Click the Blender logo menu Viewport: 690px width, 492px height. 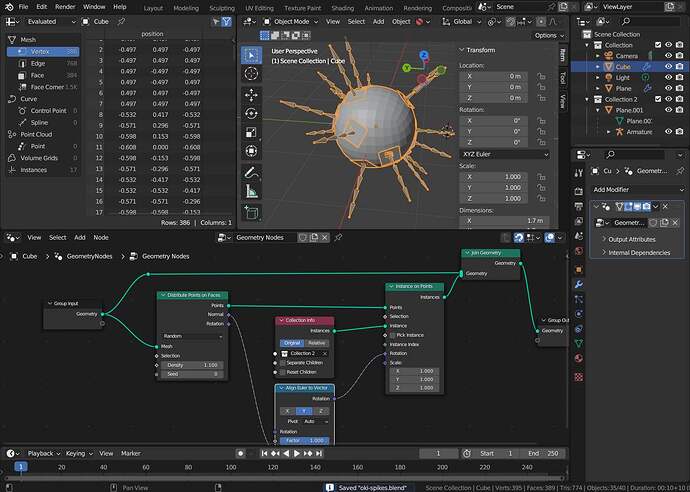(x=9, y=7)
